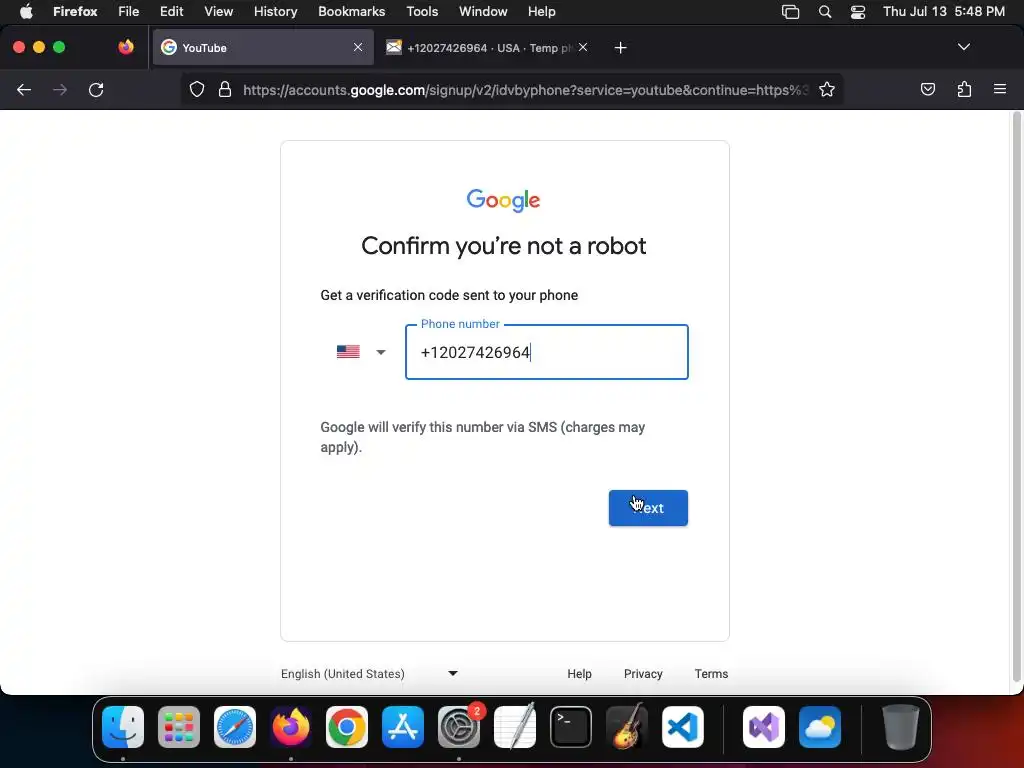Go forward with the browser forward arrow

pos(60,89)
